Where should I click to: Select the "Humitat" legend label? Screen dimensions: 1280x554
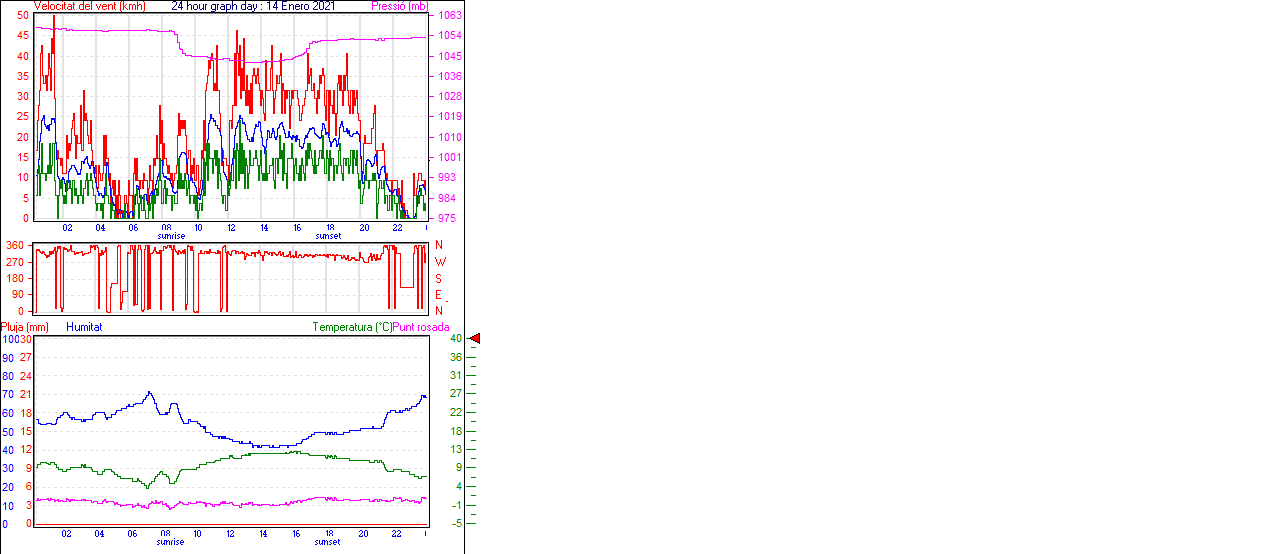[x=84, y=327]
